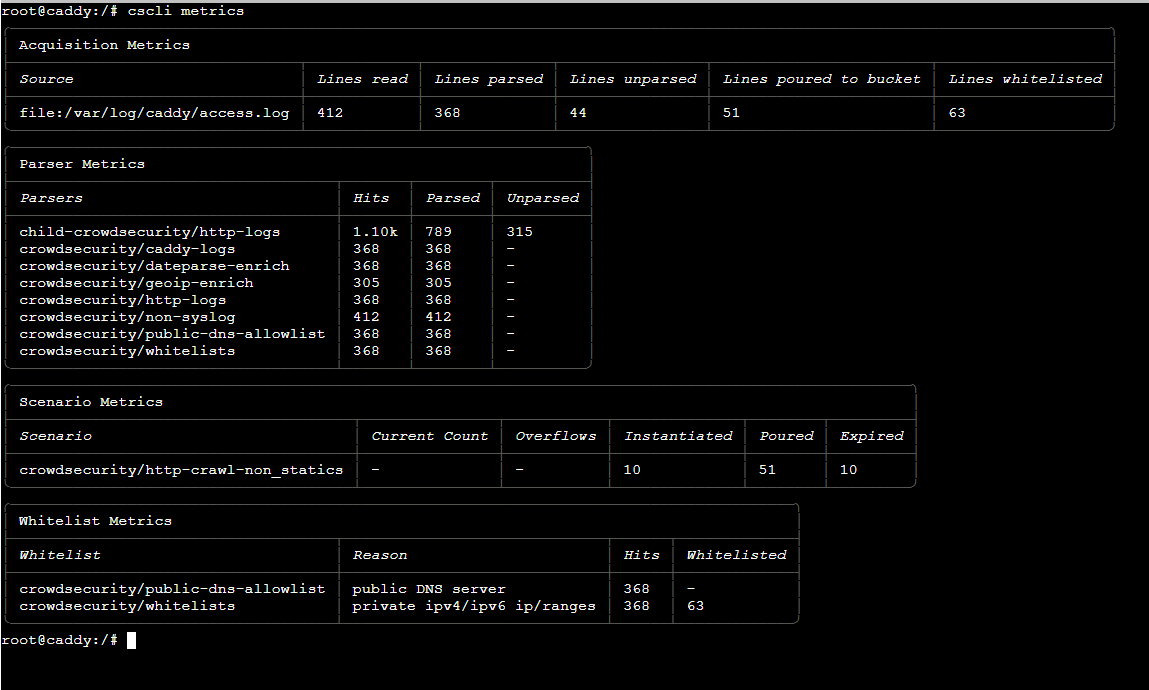Click the file:/var/log/caddy/access.log source path

pyautogui.click(x=154, y=113)
